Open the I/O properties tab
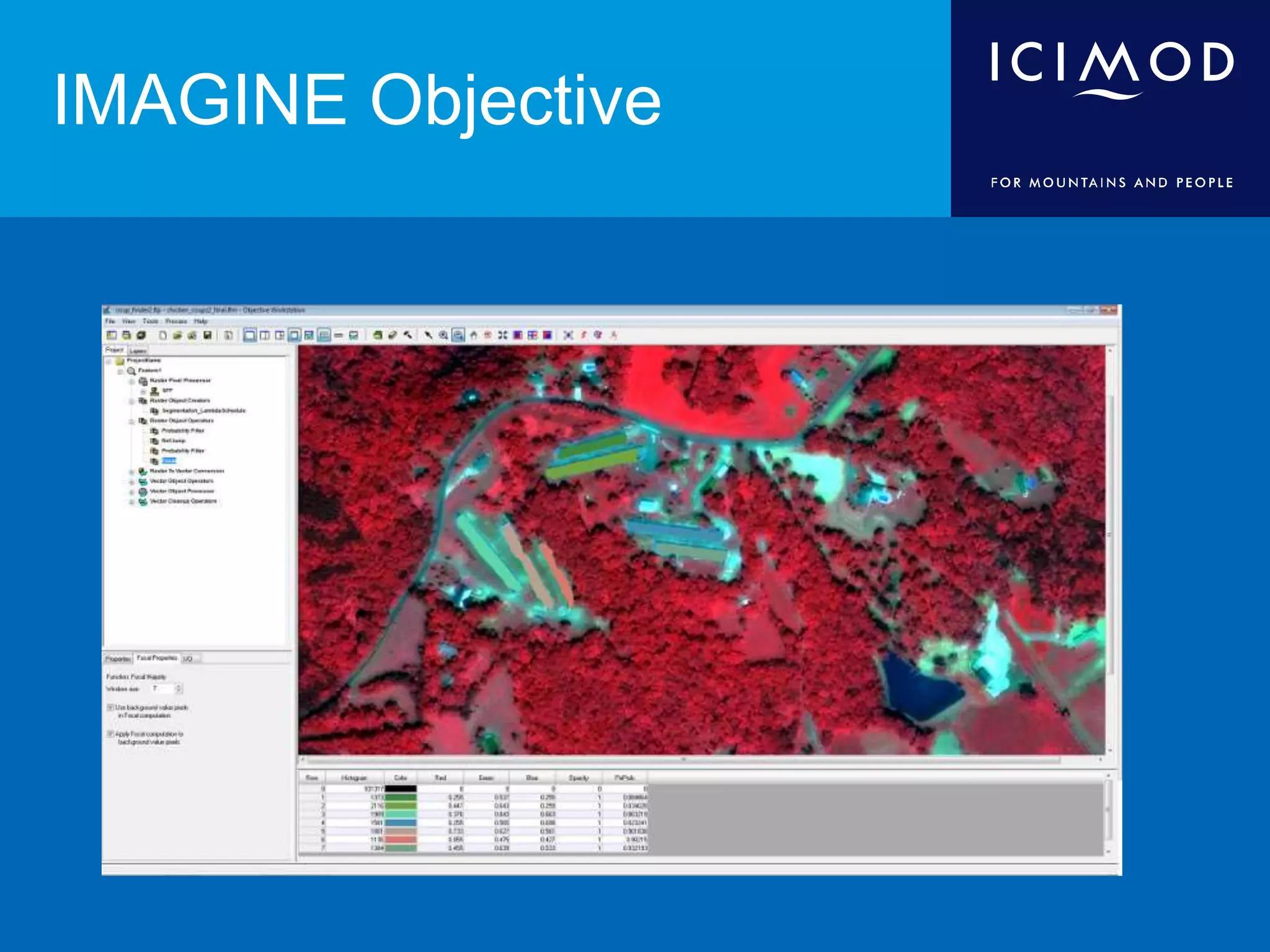Screen dimensions: 1270x952 [188, 659]
